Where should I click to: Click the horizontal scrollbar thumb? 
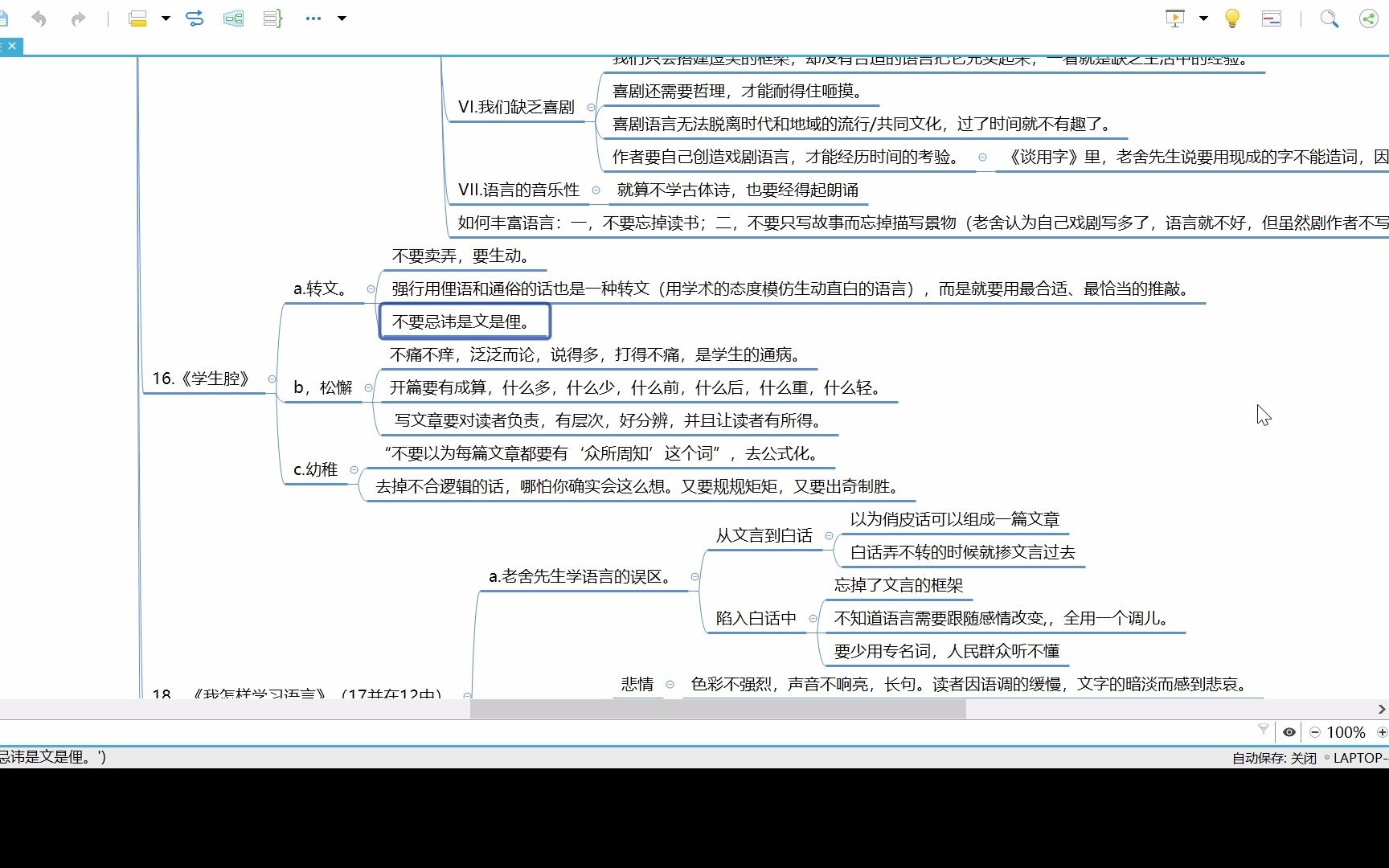[x=718, y=709]
